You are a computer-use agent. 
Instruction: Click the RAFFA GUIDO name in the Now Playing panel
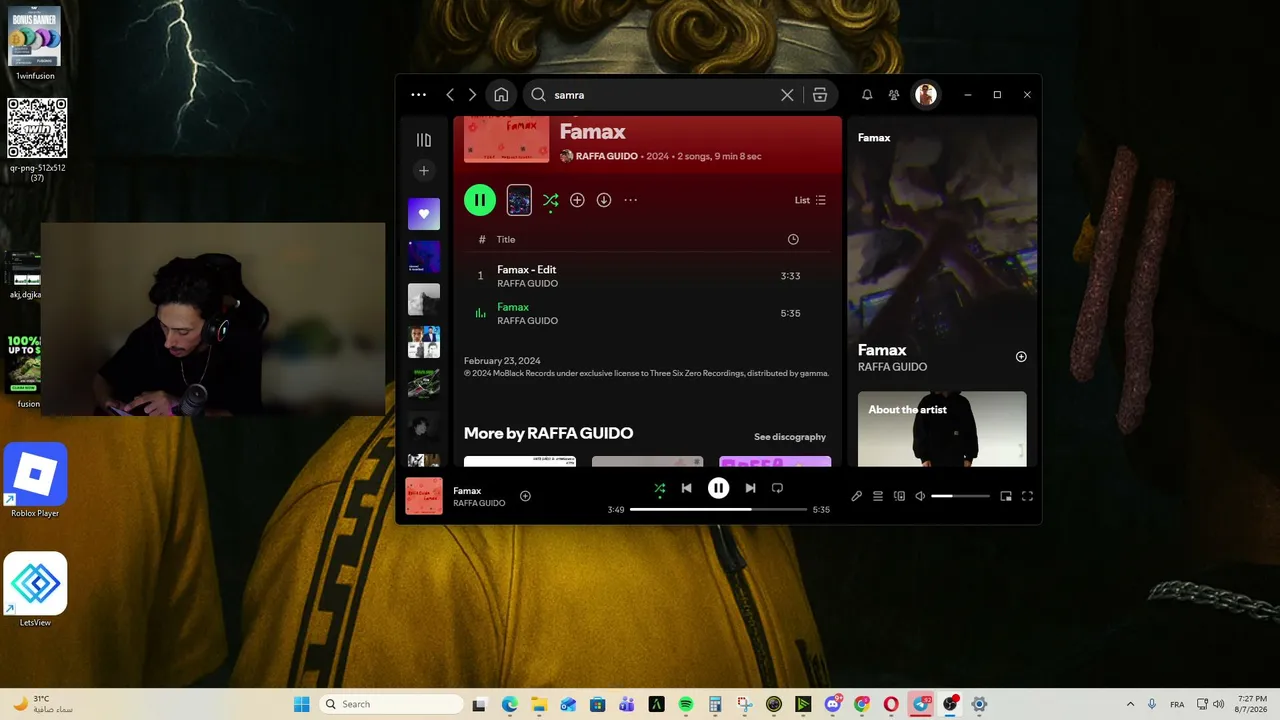click(x=892, y=367)
